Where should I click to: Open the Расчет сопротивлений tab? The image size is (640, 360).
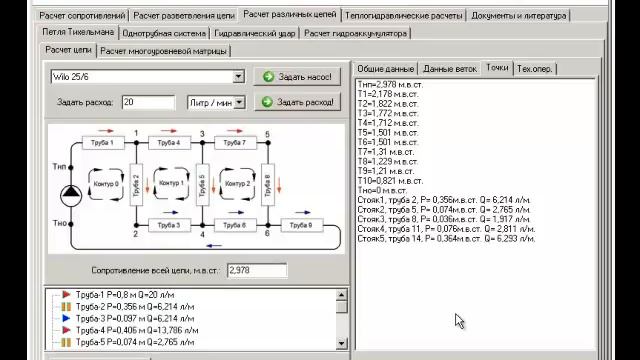click(82, 16)
